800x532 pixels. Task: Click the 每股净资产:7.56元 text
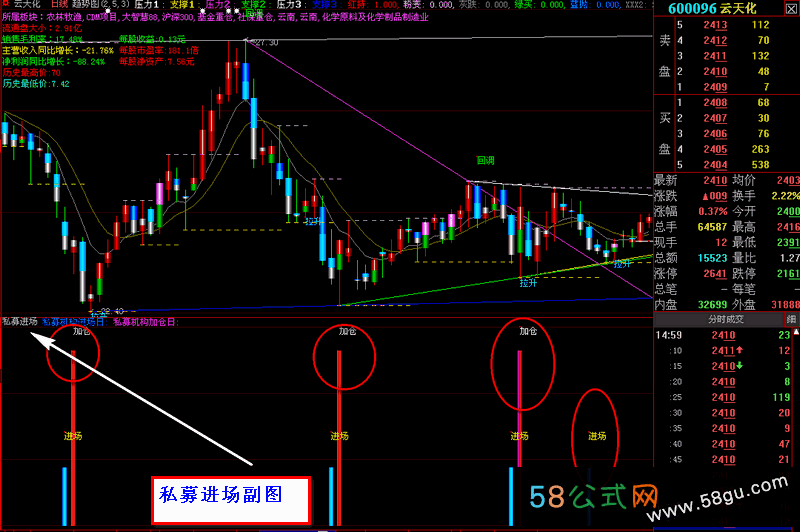pos(157,61)
